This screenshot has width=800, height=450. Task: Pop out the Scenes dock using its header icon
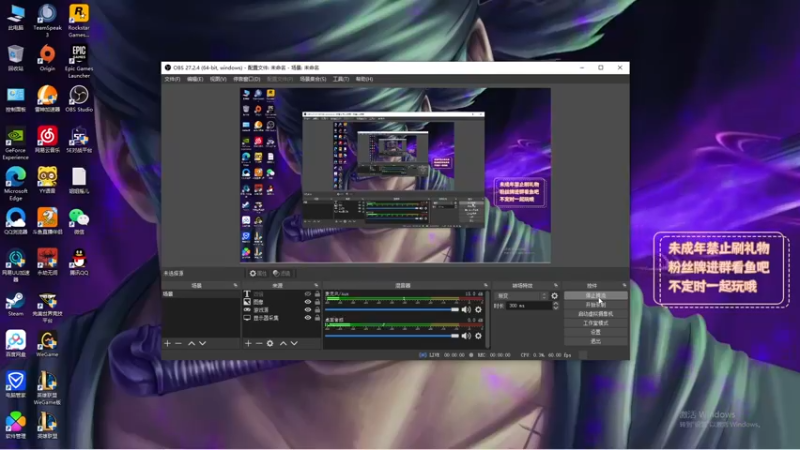click(x=235, y=285)
